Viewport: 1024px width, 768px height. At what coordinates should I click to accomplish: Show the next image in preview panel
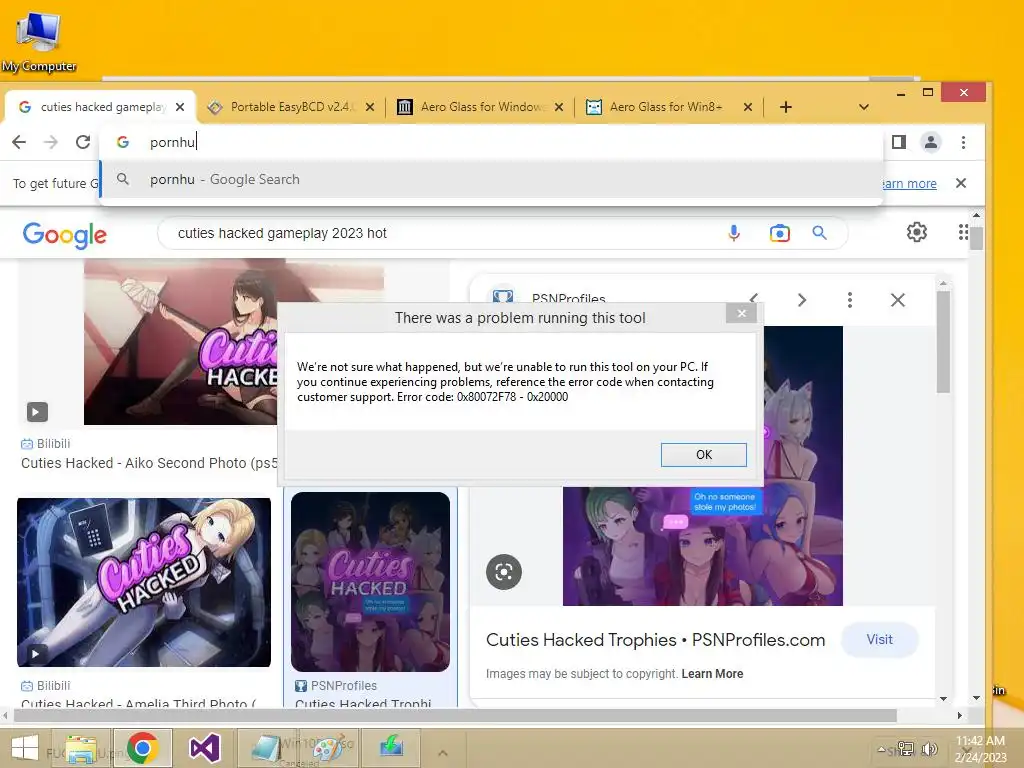[x=802, y=300]
